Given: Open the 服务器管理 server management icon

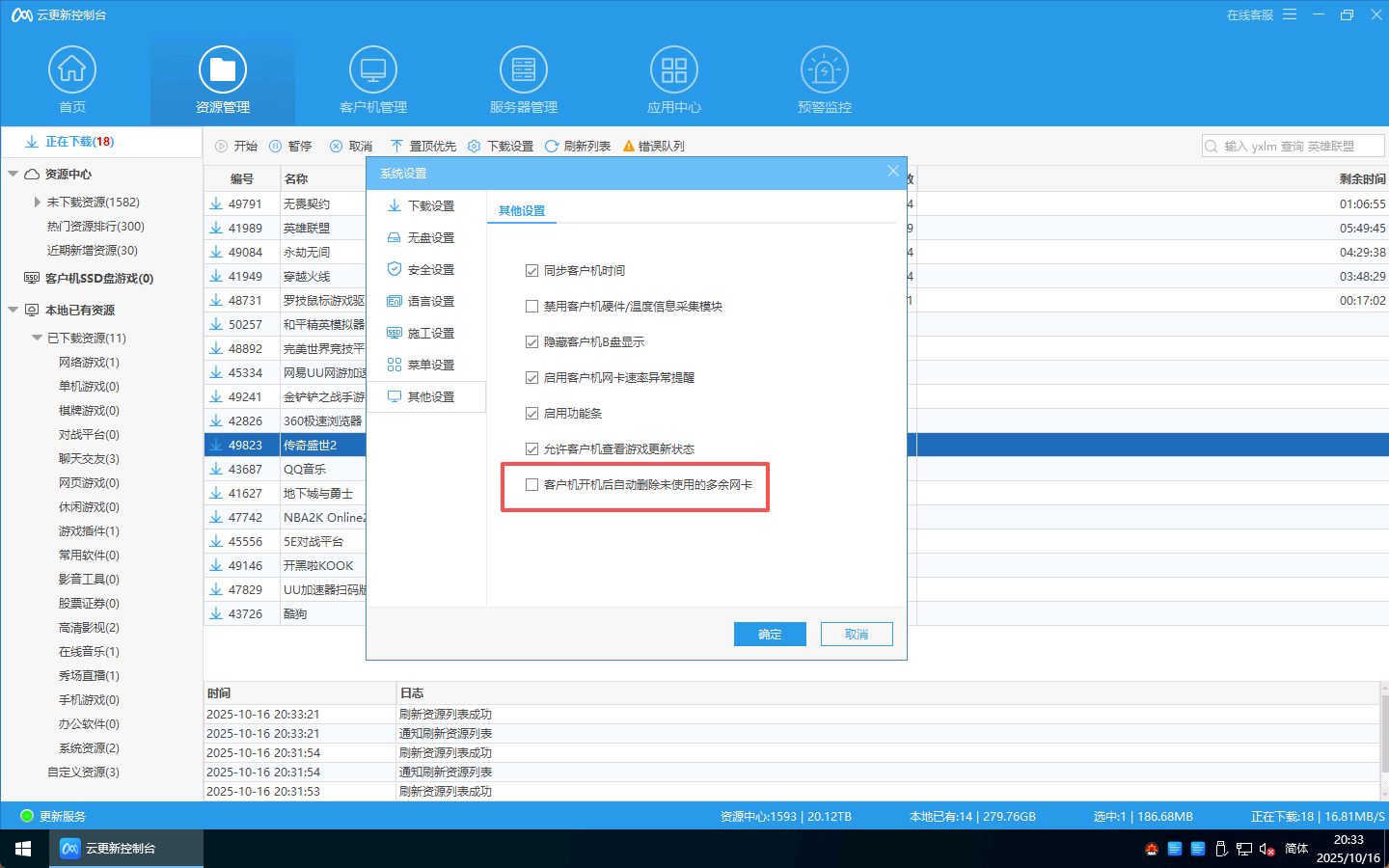Looking at the screenshot, I should click(x=523, y=77).
